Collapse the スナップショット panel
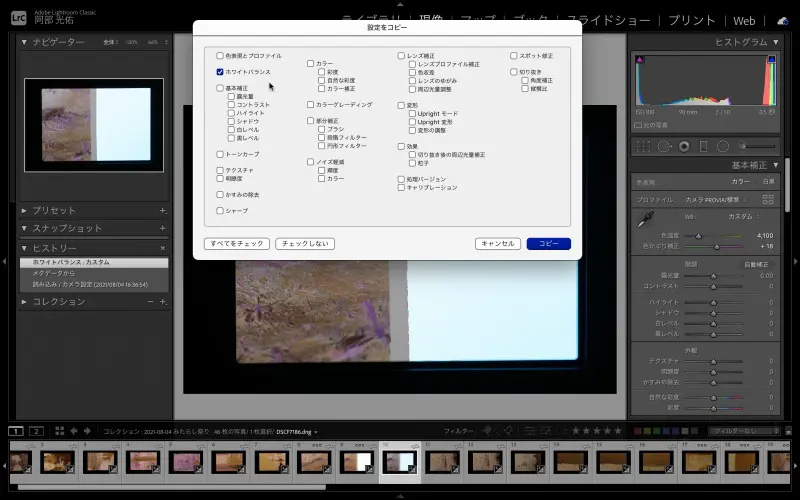Screen dimensions: 800x500 tap(24, 228)
